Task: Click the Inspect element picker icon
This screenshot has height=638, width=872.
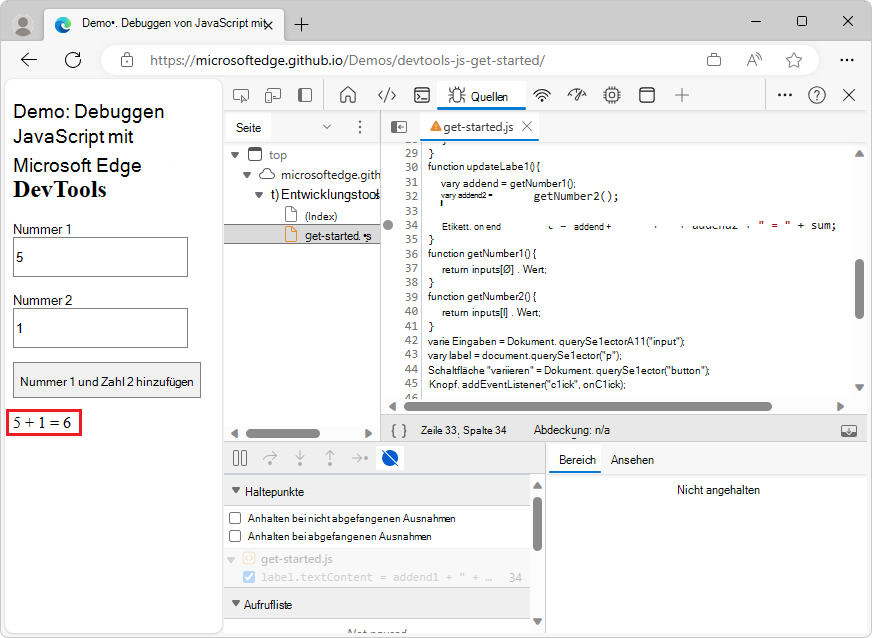Action: tap(241, 96)
